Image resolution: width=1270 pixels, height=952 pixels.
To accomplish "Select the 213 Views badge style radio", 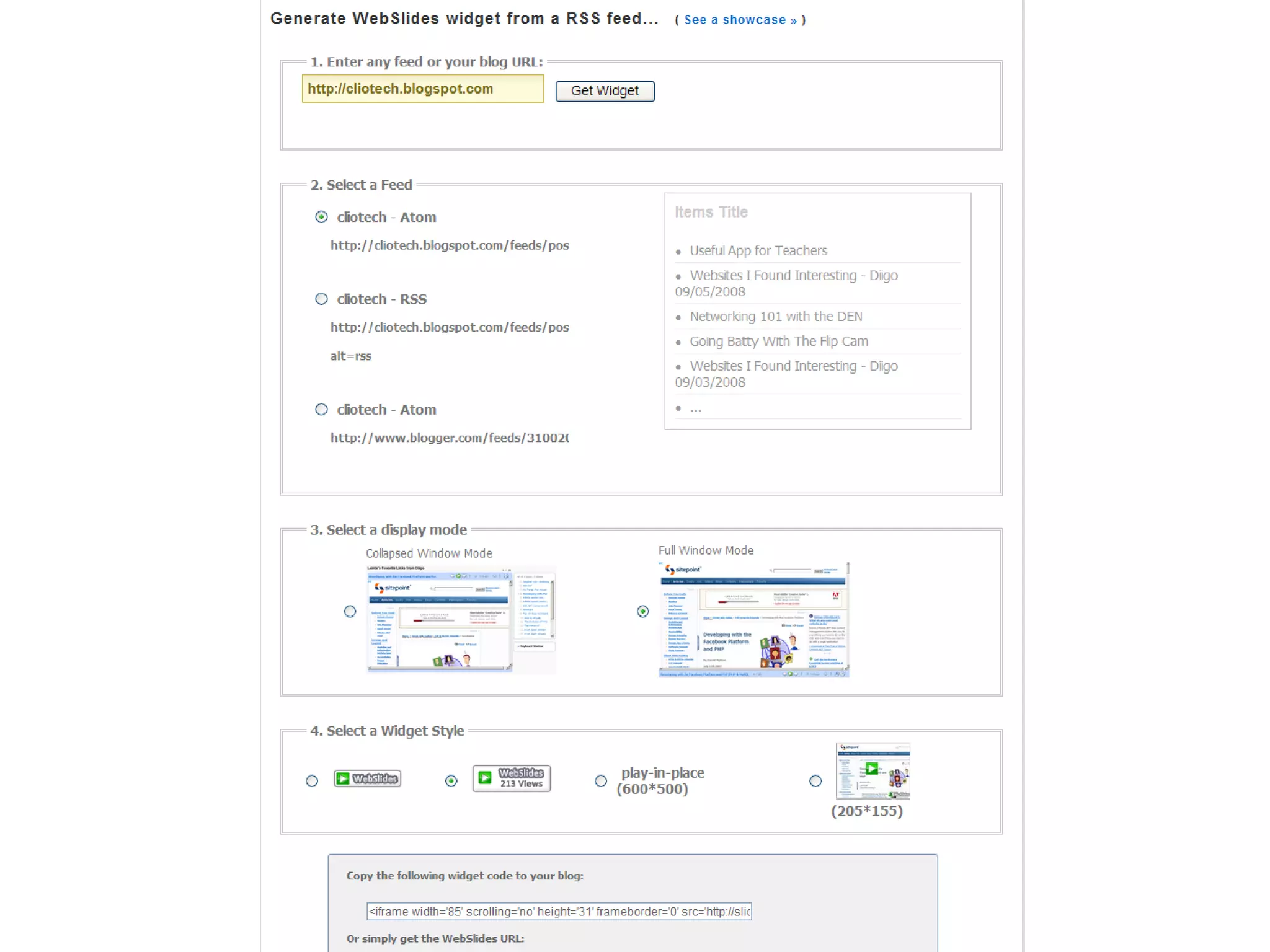I will pos(451,781).
